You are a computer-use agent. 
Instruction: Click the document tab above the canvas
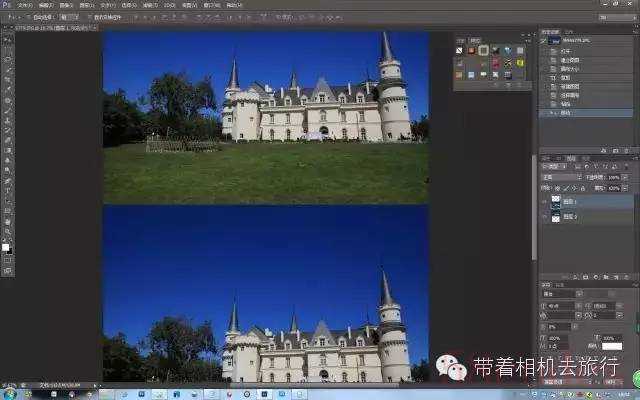point(55,27)
